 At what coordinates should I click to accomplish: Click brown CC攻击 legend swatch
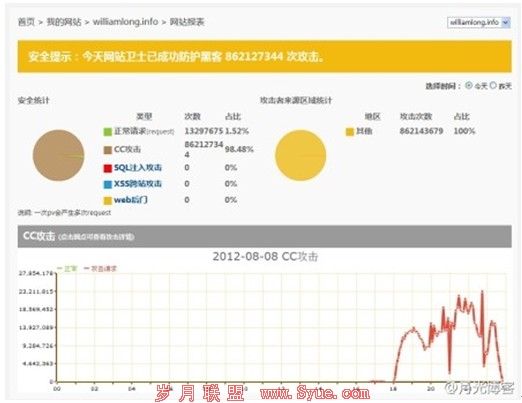click(107, 150)
